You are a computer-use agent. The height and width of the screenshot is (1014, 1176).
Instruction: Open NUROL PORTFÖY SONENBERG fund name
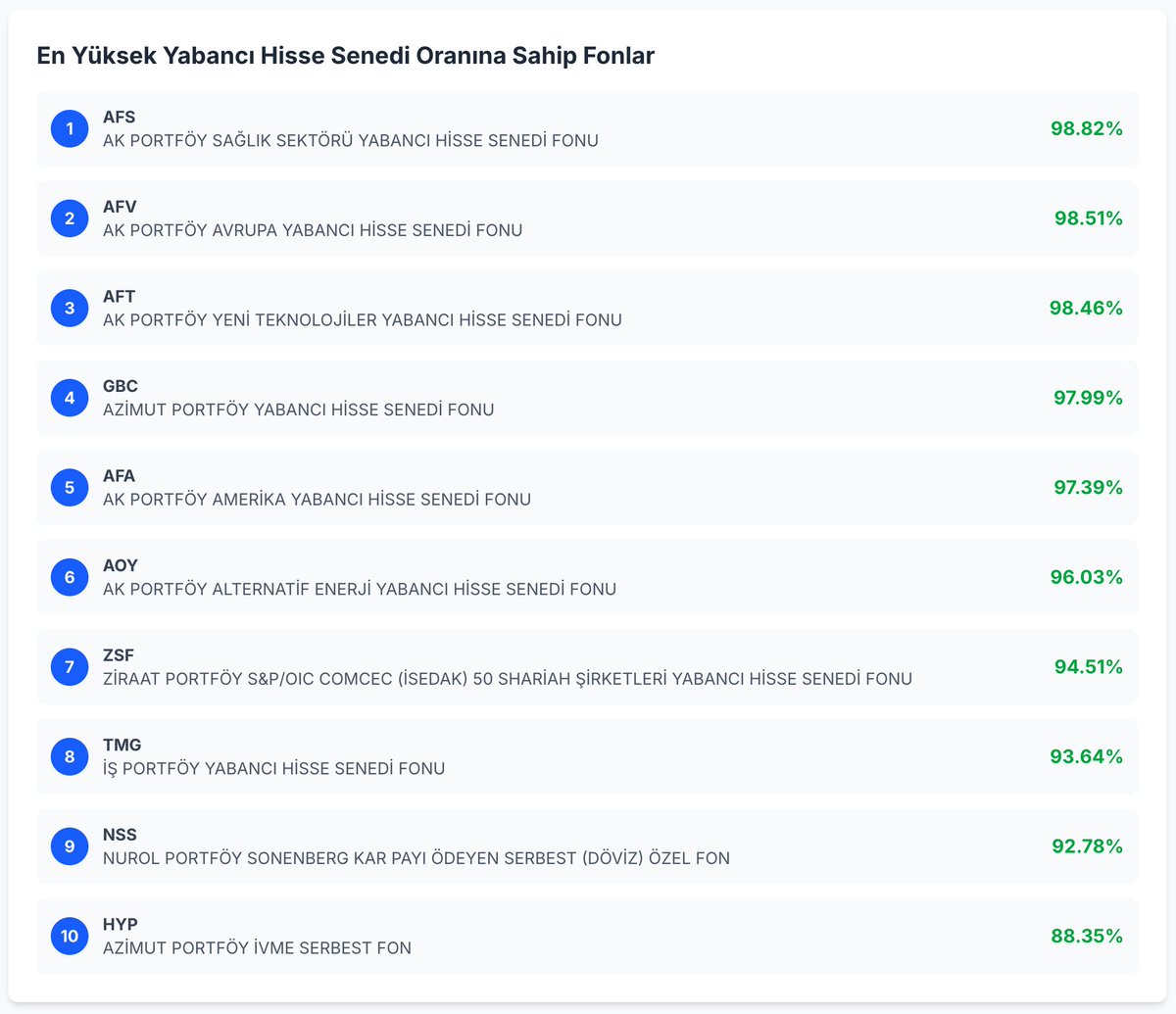pyautogui.click(x=416, y=858)
